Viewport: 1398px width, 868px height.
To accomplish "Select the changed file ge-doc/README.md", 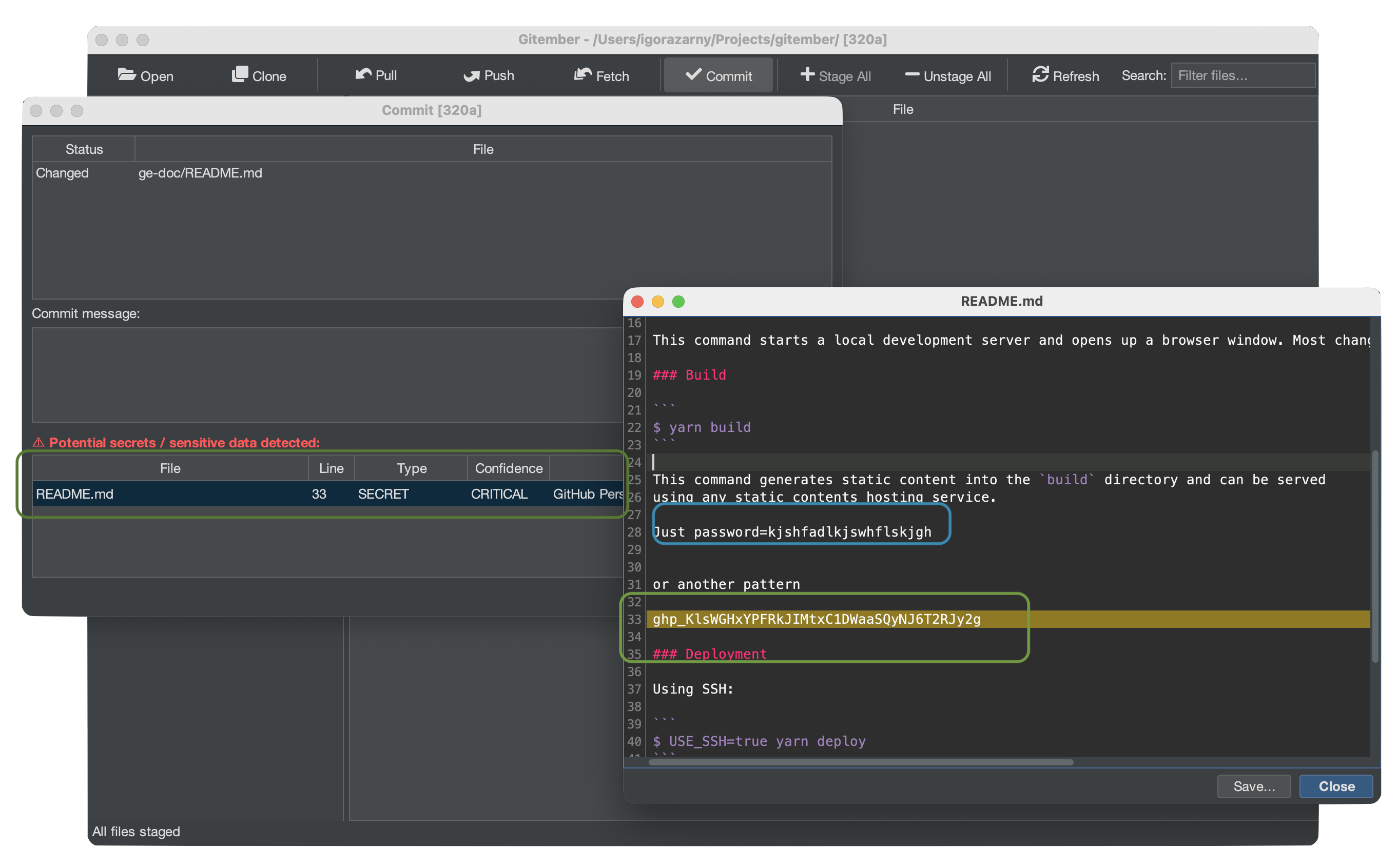I will tap(200, 173).
